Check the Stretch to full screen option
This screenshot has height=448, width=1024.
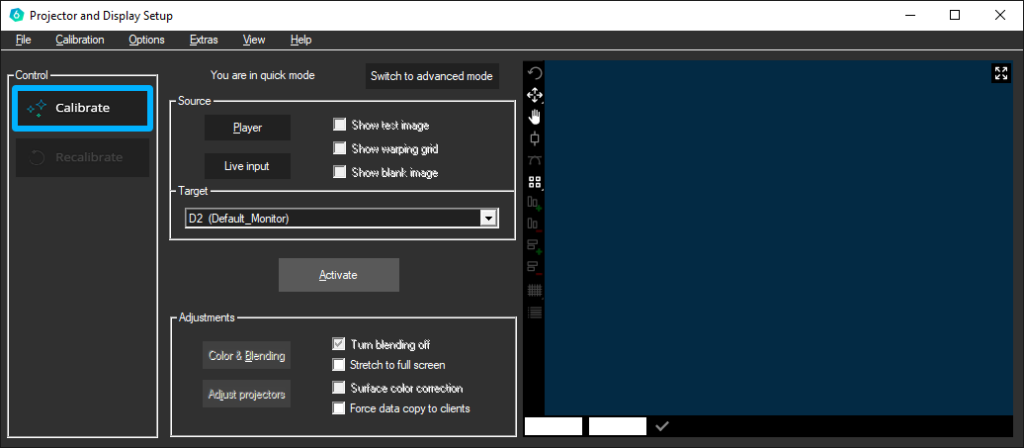click(x=340, y=365)
